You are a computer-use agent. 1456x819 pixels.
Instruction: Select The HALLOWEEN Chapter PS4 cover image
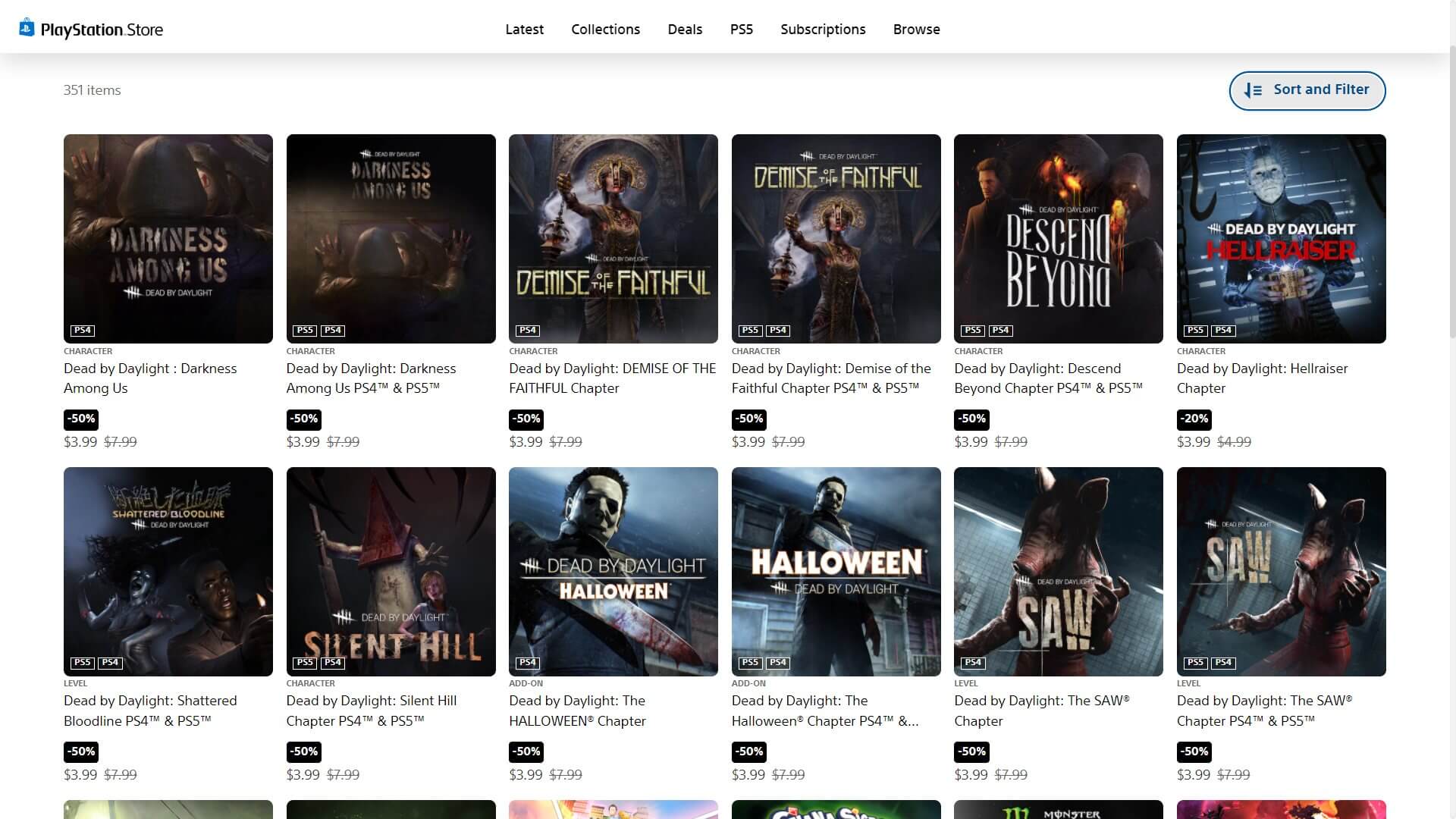click(x=613, y=571)
